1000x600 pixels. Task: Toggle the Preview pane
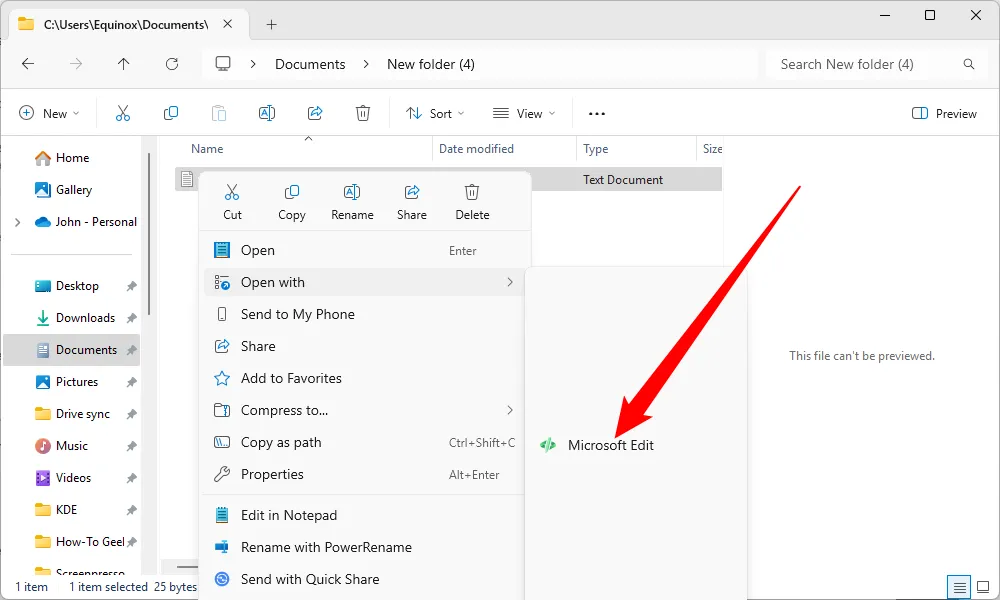click(943, 113)
